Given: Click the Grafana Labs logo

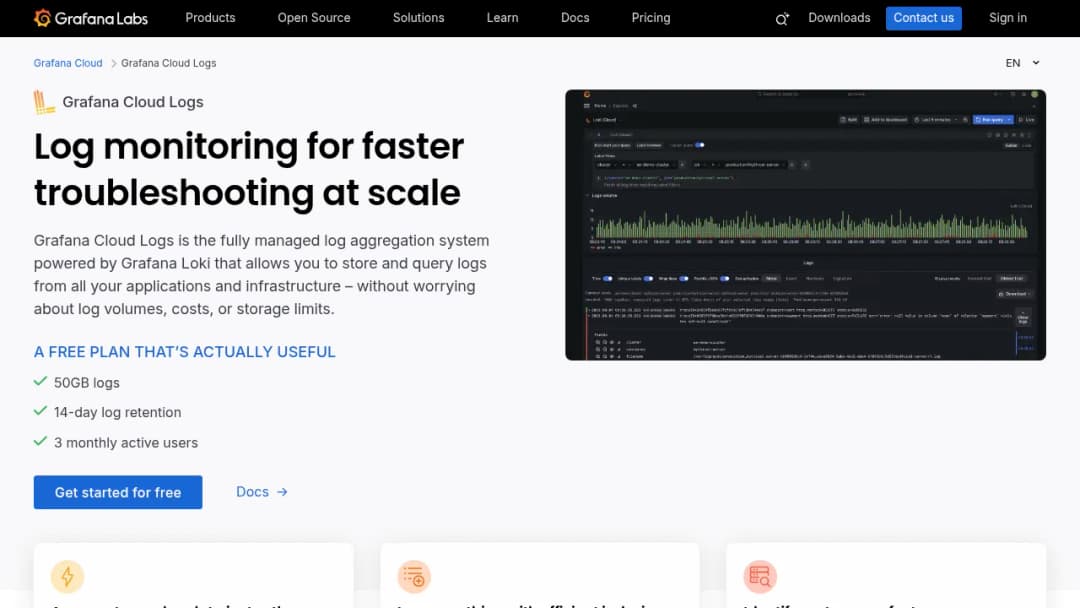Looking at the screenshot, I should pos(91,18).
